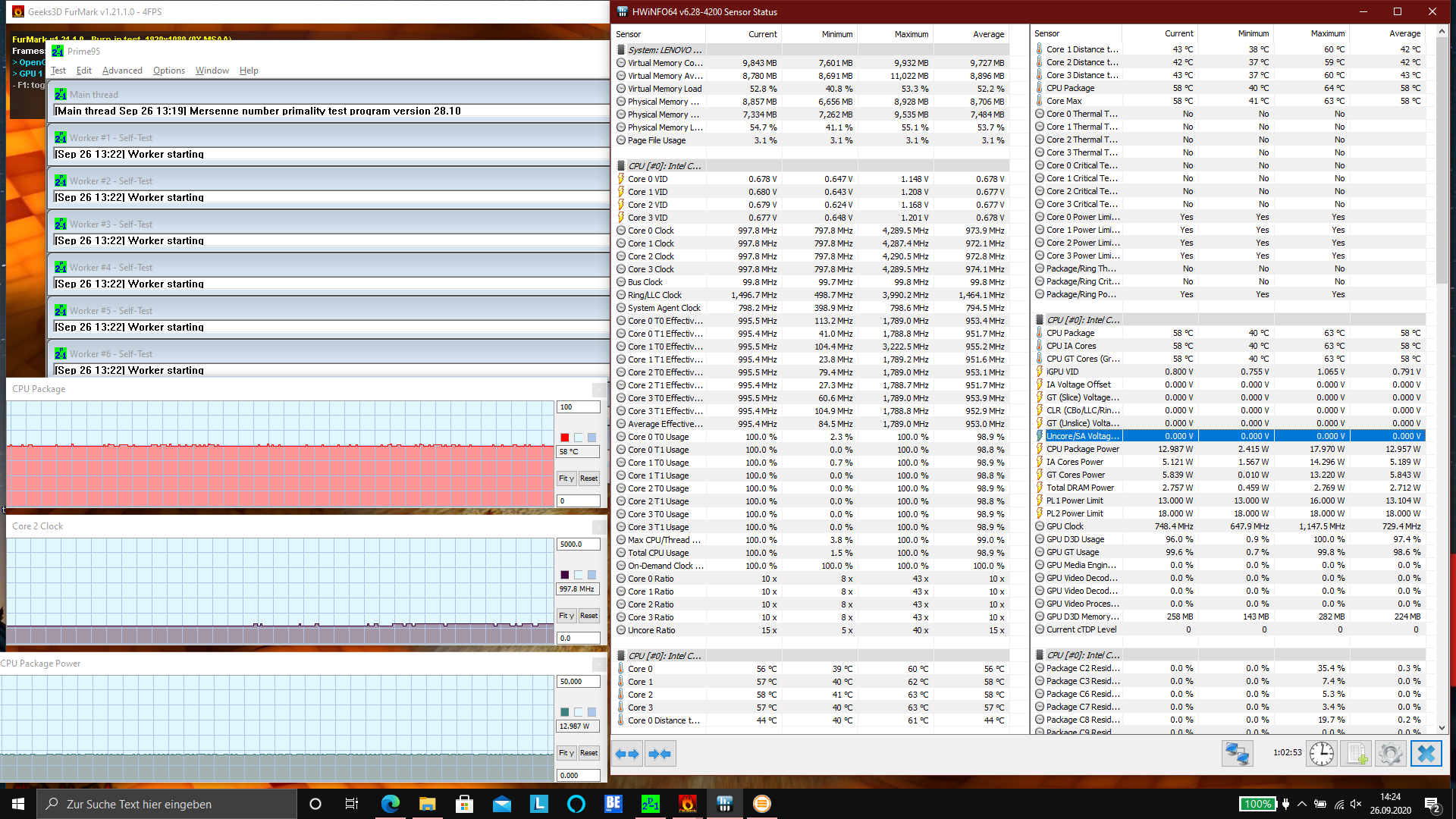
Task: Click Reset in CPU Package graph
Action: pyautogui.click(x=589, y=479)
